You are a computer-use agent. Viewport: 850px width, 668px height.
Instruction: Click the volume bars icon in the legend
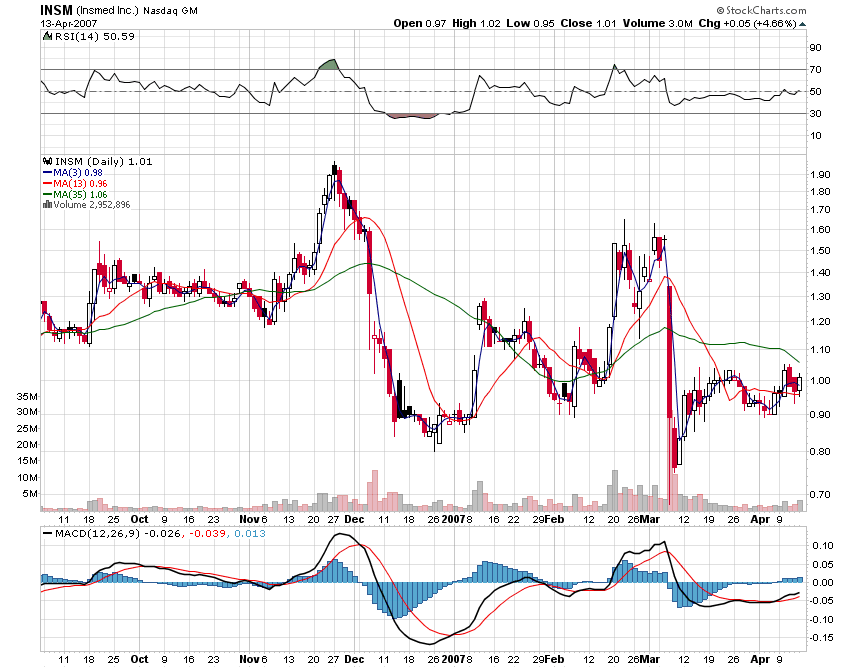coord(47,204)
